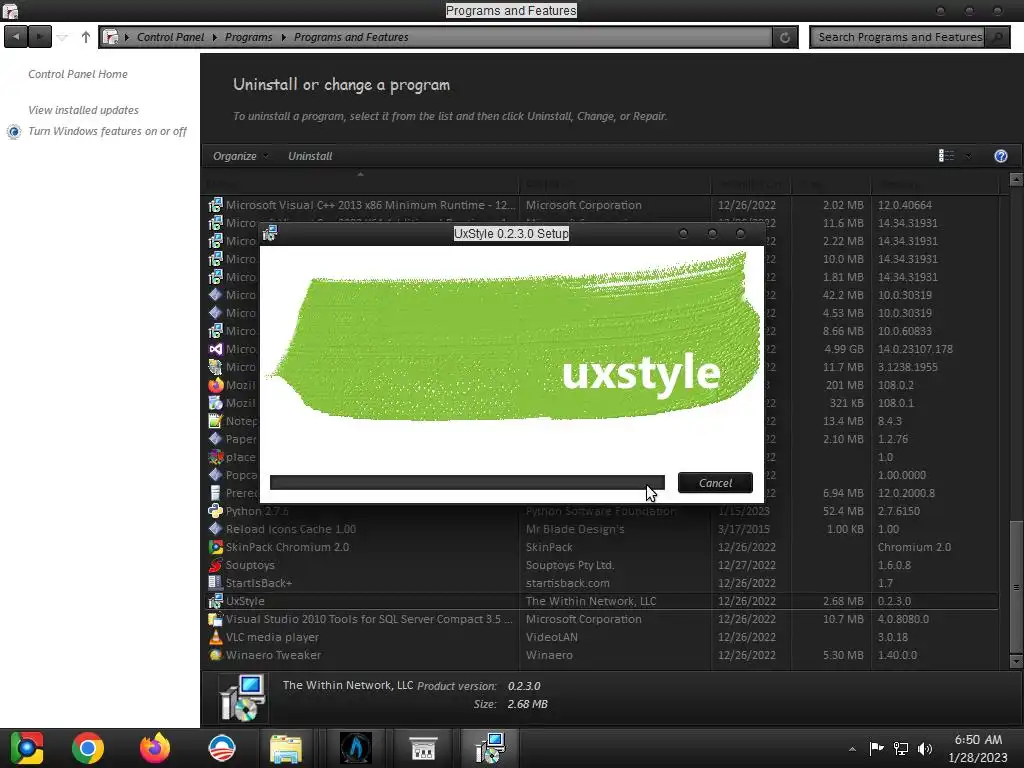This screenshot has width=1024, height=768.
Task: Click the 4.99 GB size cell
Action: (x=843, y=349)
